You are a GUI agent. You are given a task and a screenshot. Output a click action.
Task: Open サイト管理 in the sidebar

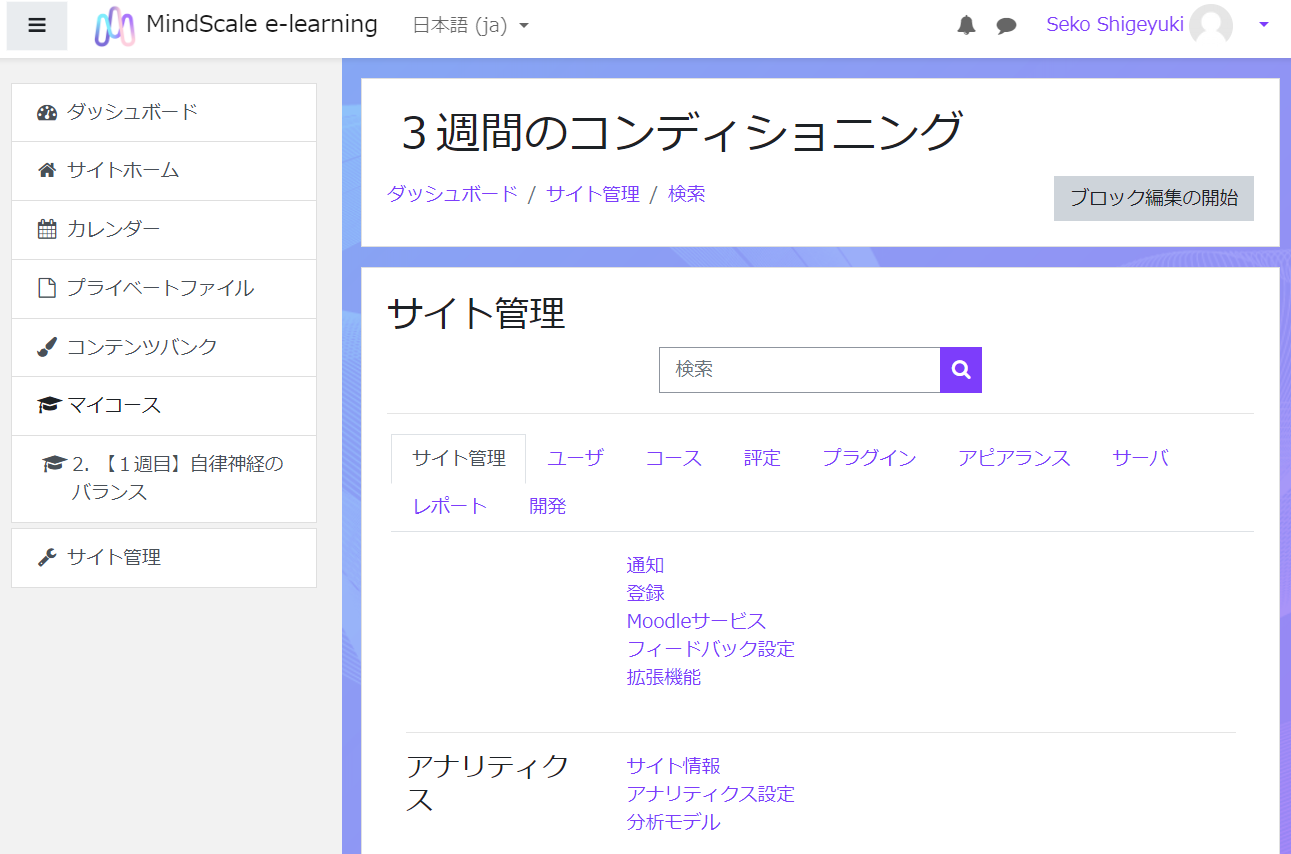coord(164,558)
